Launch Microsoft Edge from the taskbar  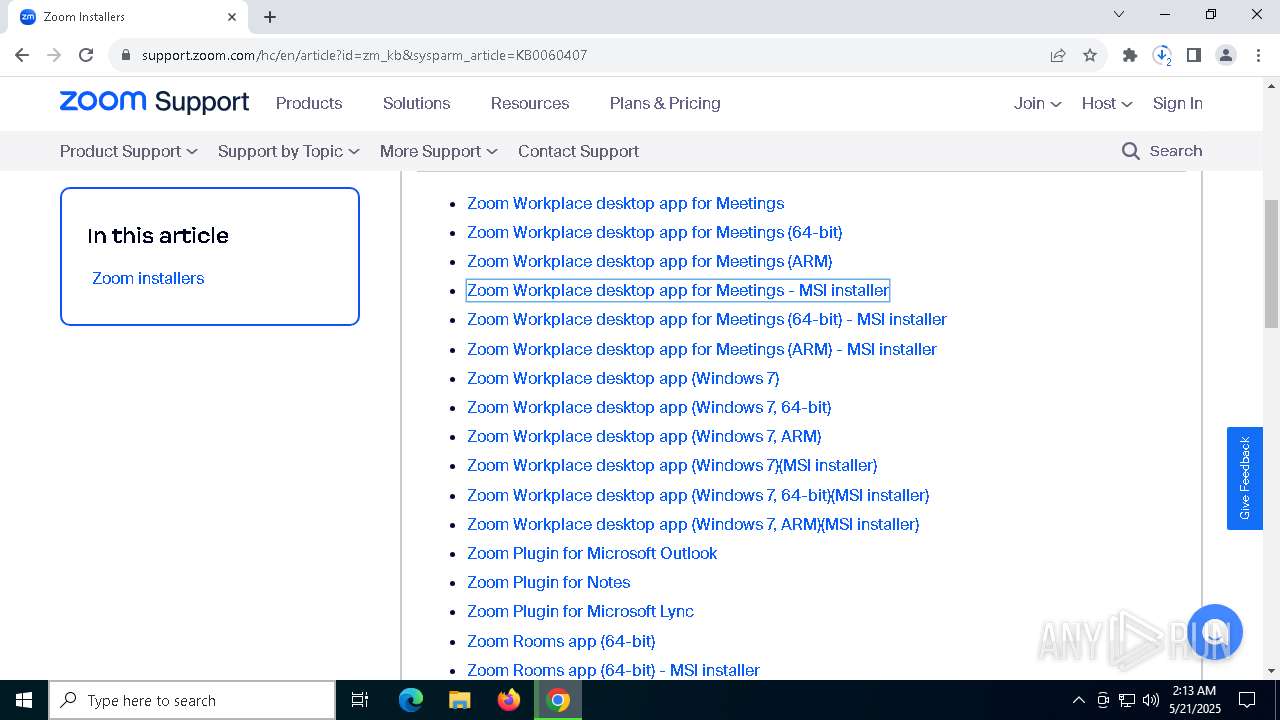[411, 700]
